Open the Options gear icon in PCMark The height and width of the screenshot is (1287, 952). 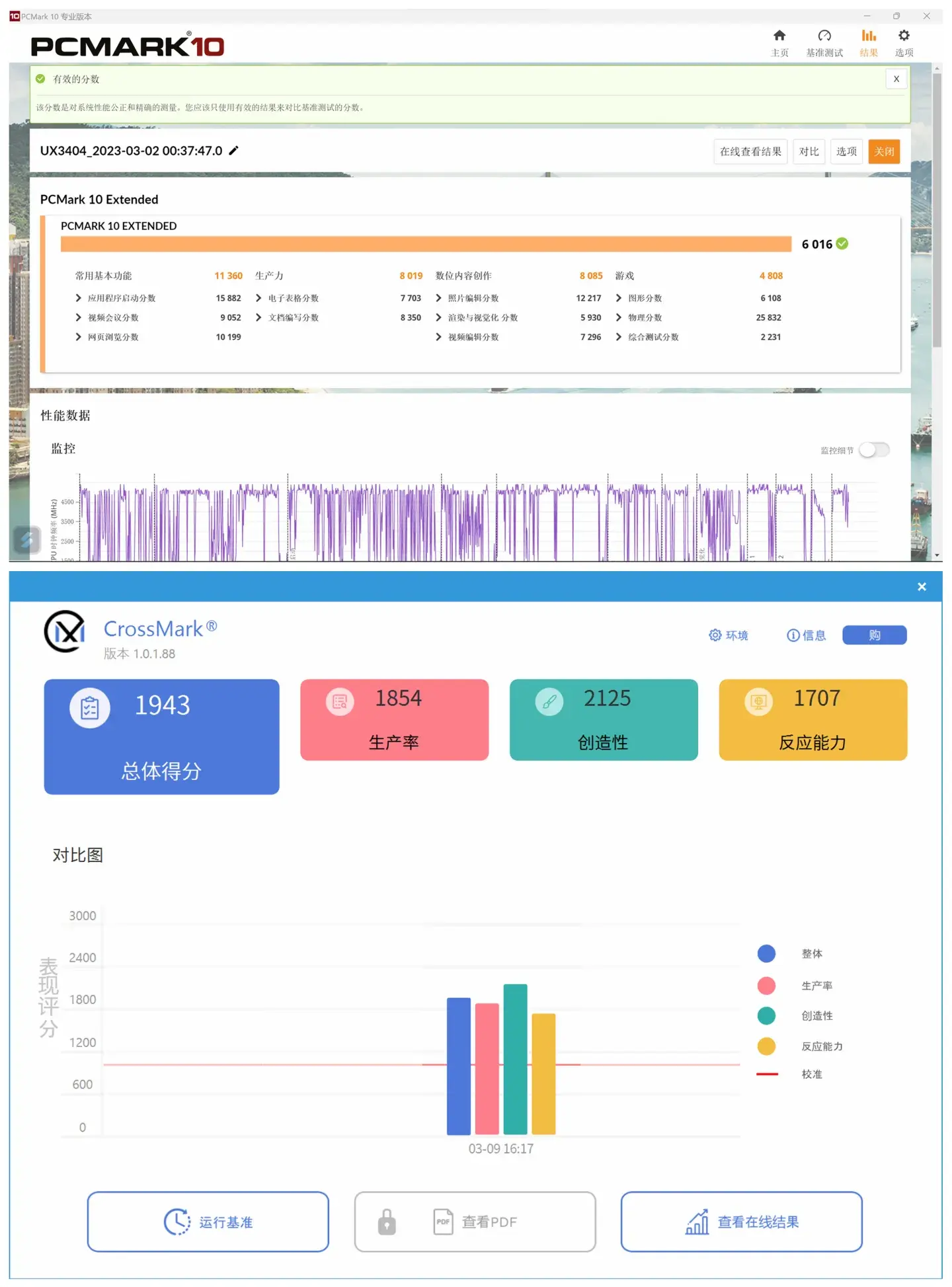click(x=904, y=36)
